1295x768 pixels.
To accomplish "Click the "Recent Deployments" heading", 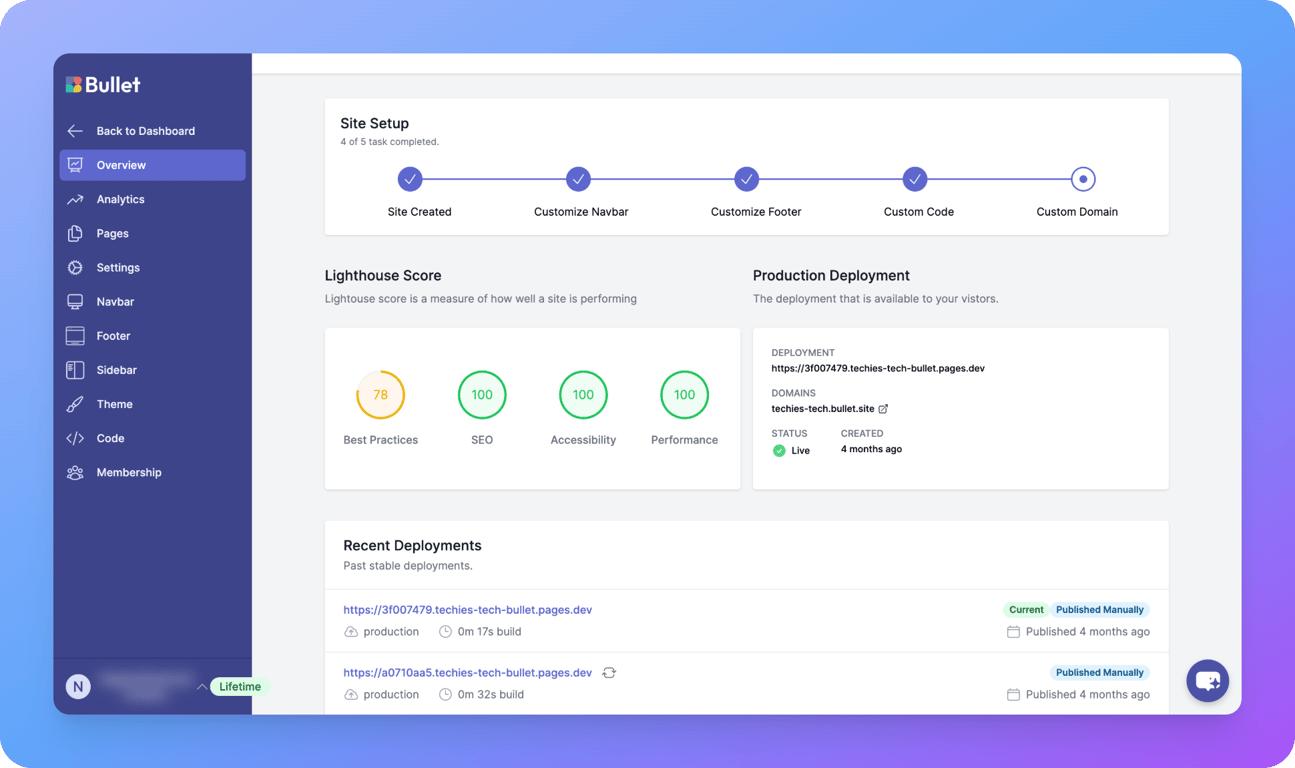I will (412, 546).
